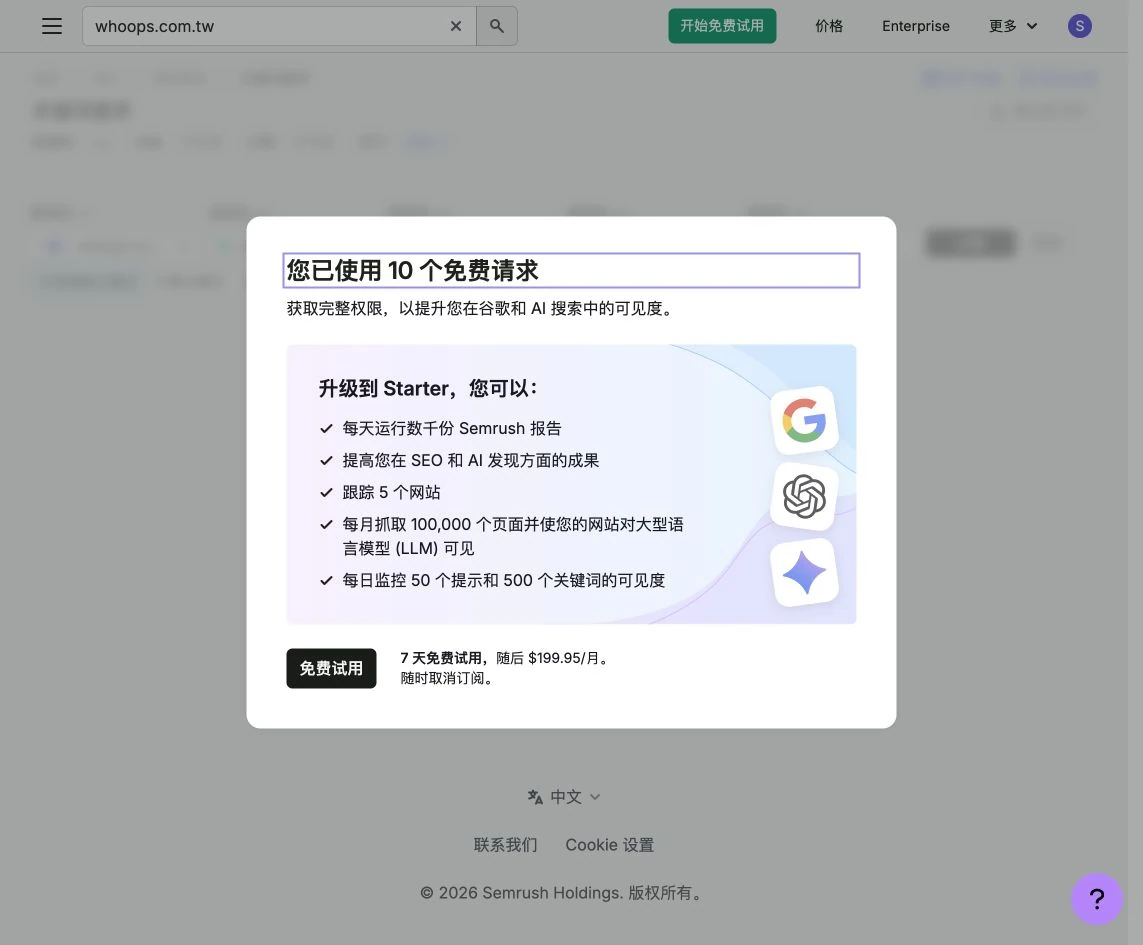Click the 每日监控 50 个提示 list item
The width and height of the screenshot is (1143, 945).
click(x=504, y=580)
